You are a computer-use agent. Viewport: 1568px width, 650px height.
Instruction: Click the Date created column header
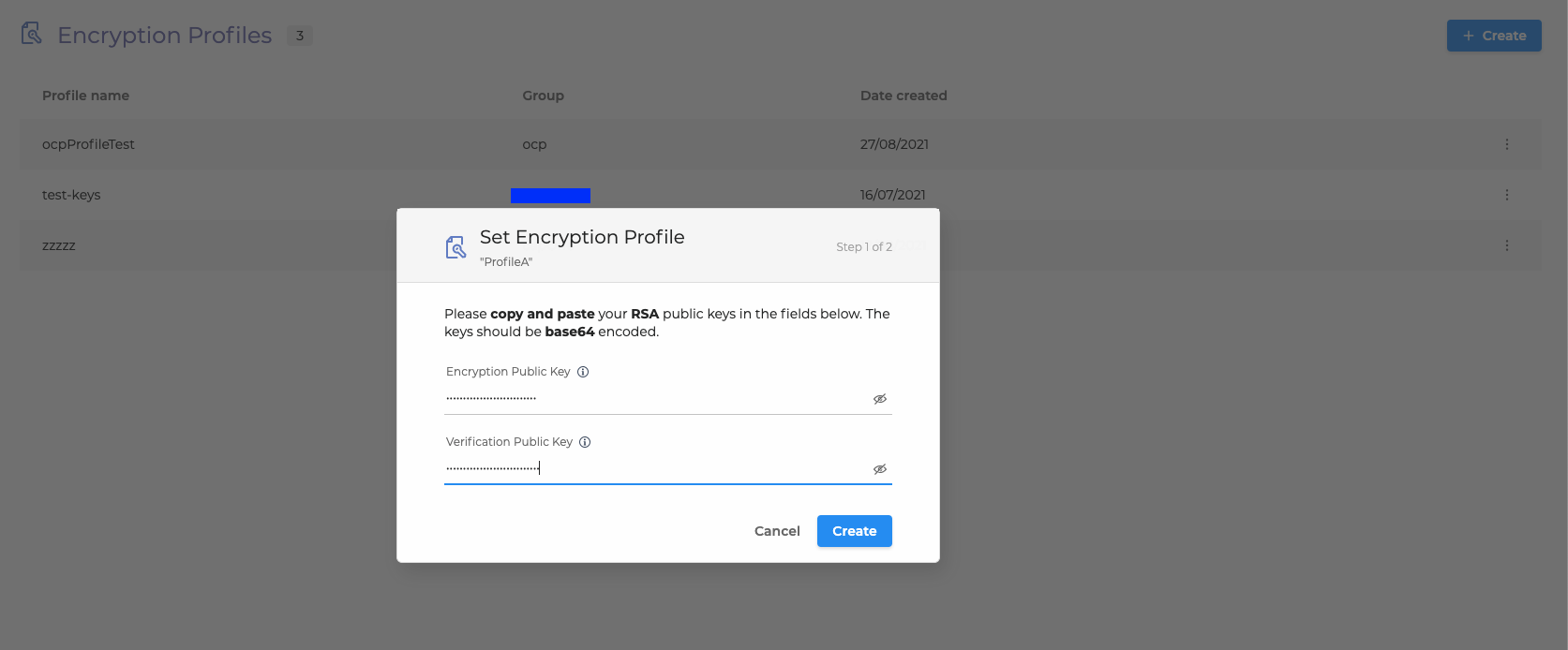pyautogui.click(x=903, y=96)
